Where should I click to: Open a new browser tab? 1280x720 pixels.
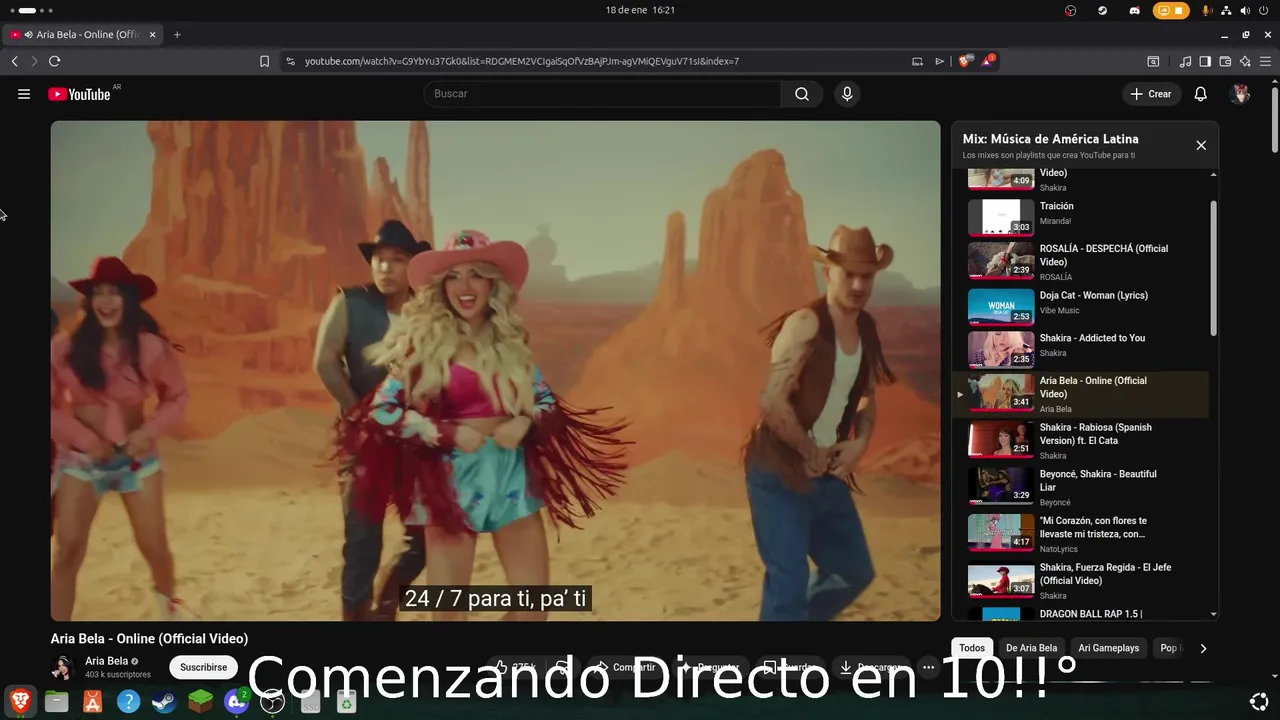(177, 34)
